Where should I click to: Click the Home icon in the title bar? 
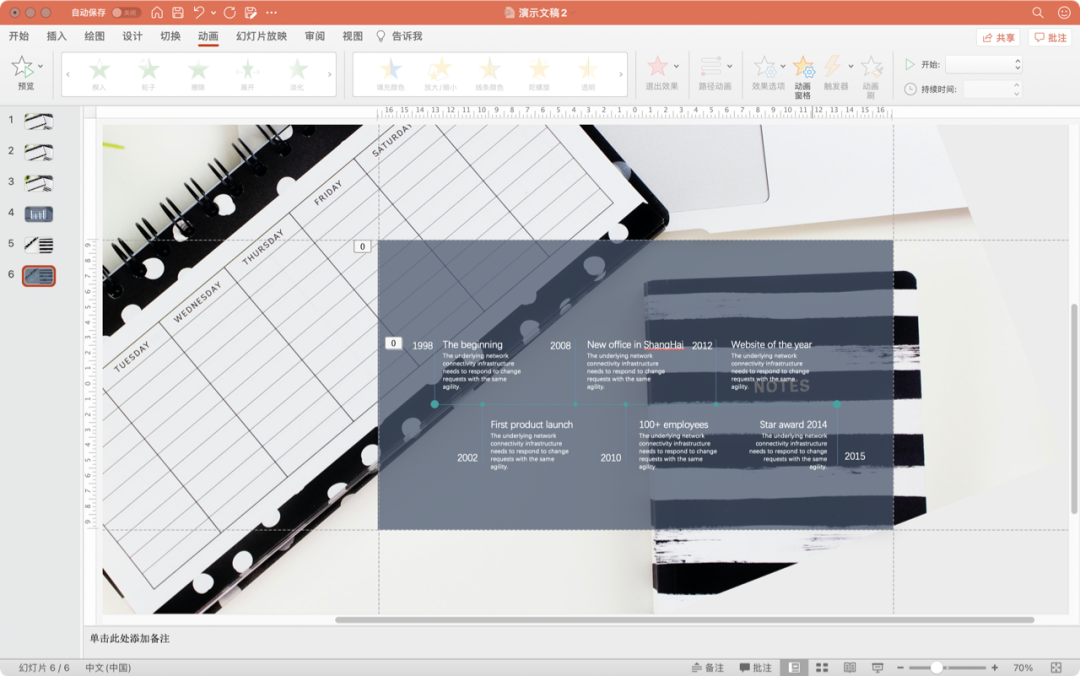point(157,12)
